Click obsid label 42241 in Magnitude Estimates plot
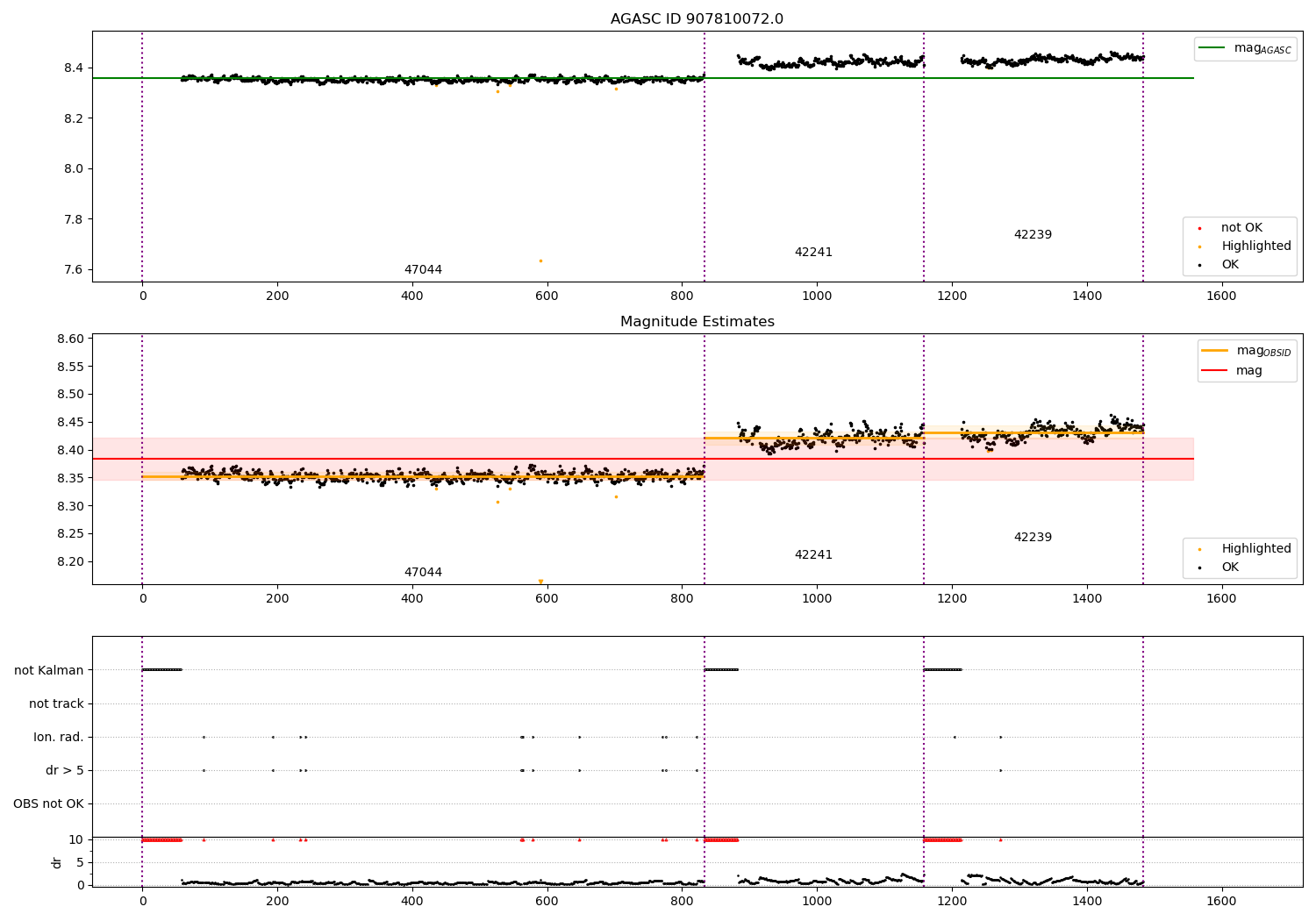Viewport: 1316px width, 921px height. (813, 554)
